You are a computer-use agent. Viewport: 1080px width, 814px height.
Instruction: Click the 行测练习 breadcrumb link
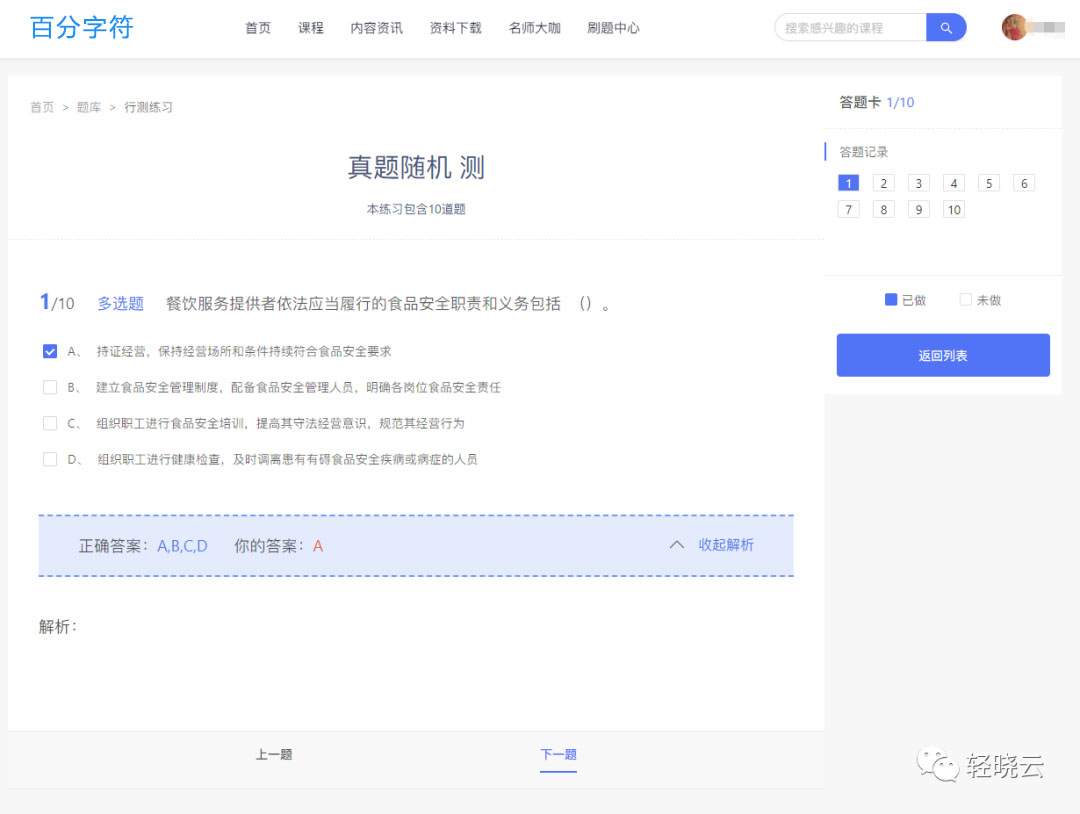point(148,107)
